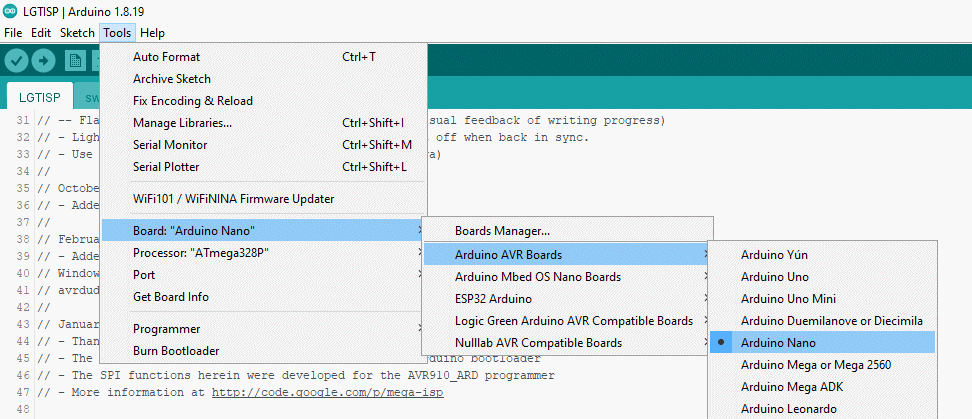Choose Fix Encoding & Reload
The width and height of the screenshot is (972, 419).
(x=263, y=101)
